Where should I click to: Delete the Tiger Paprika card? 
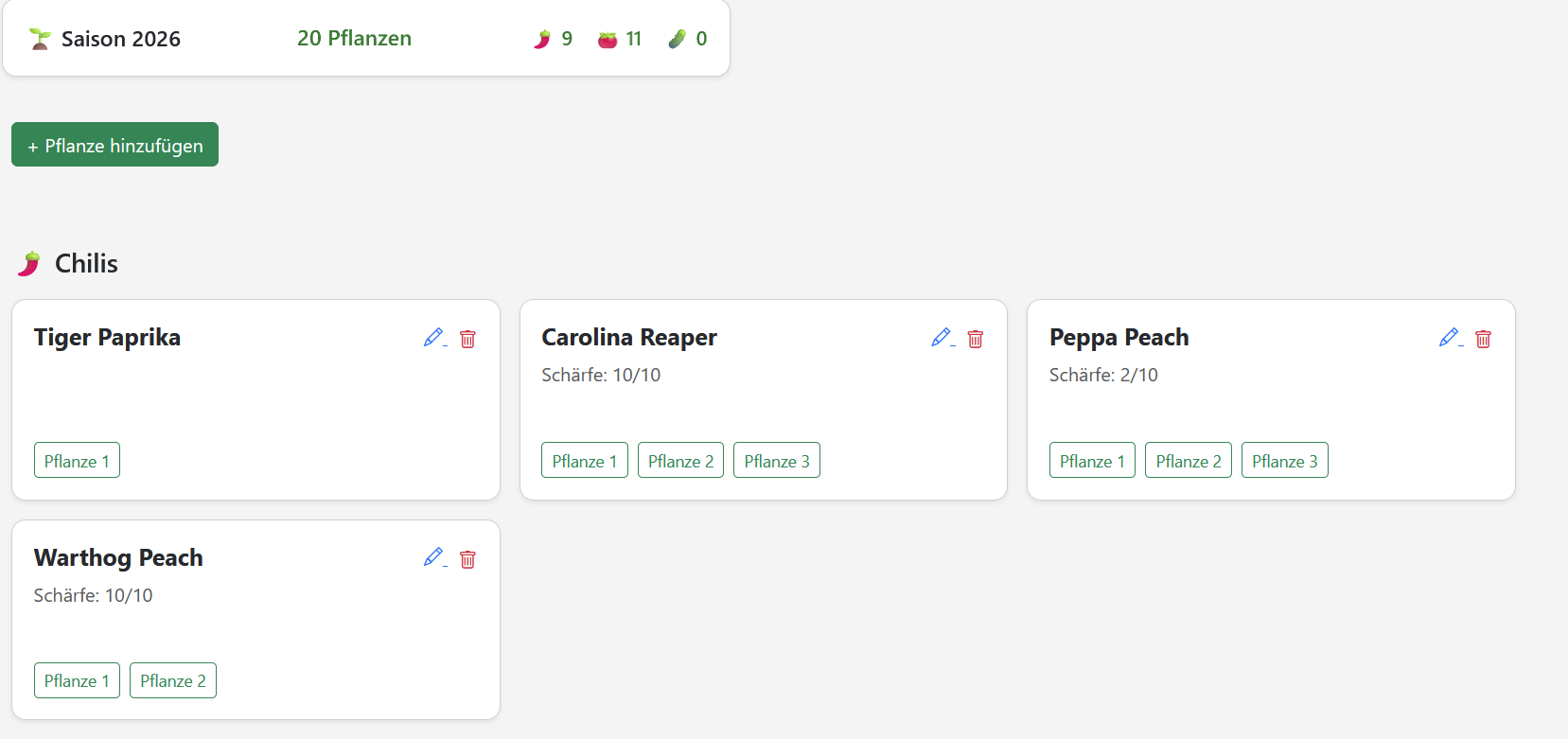[467, 339]
